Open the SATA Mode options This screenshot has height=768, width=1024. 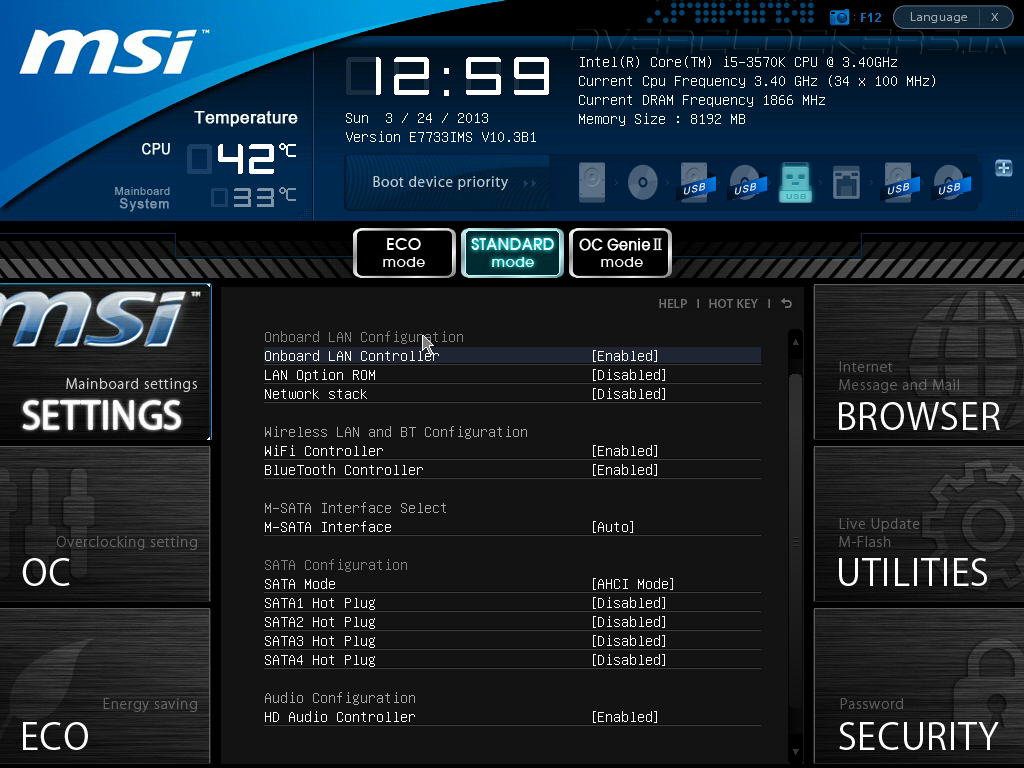[x=512, y=584]
